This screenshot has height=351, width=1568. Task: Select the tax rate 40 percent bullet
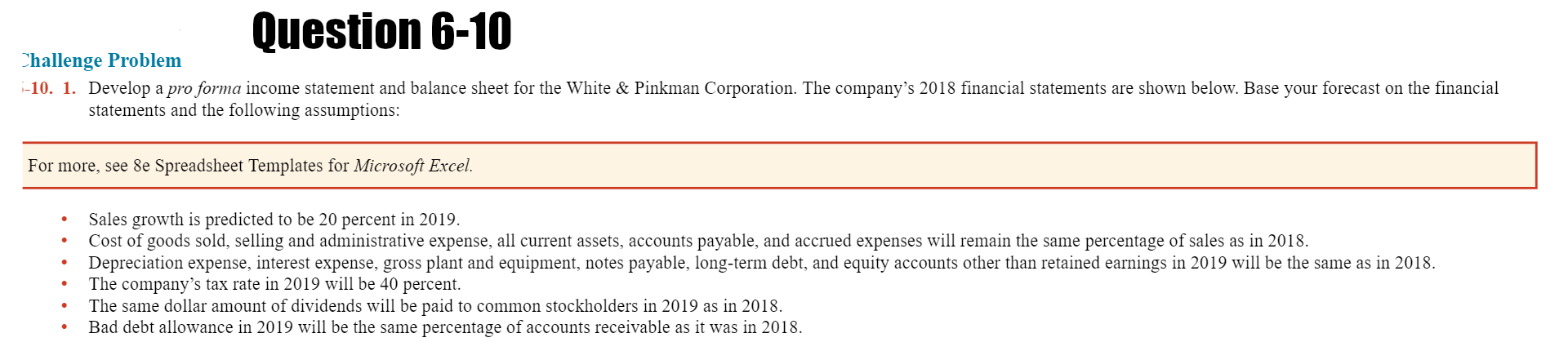click(274, 284)
